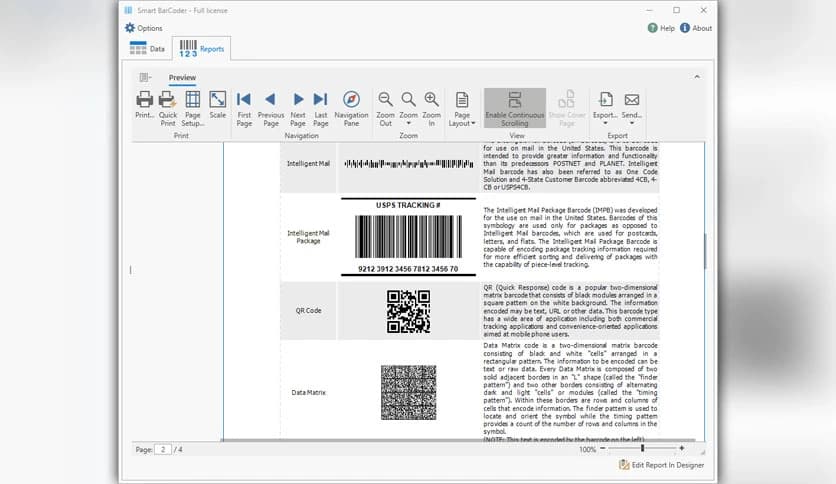Collapse the ribbon with chevron
836x484 pixels.
[x=697, y=77]
